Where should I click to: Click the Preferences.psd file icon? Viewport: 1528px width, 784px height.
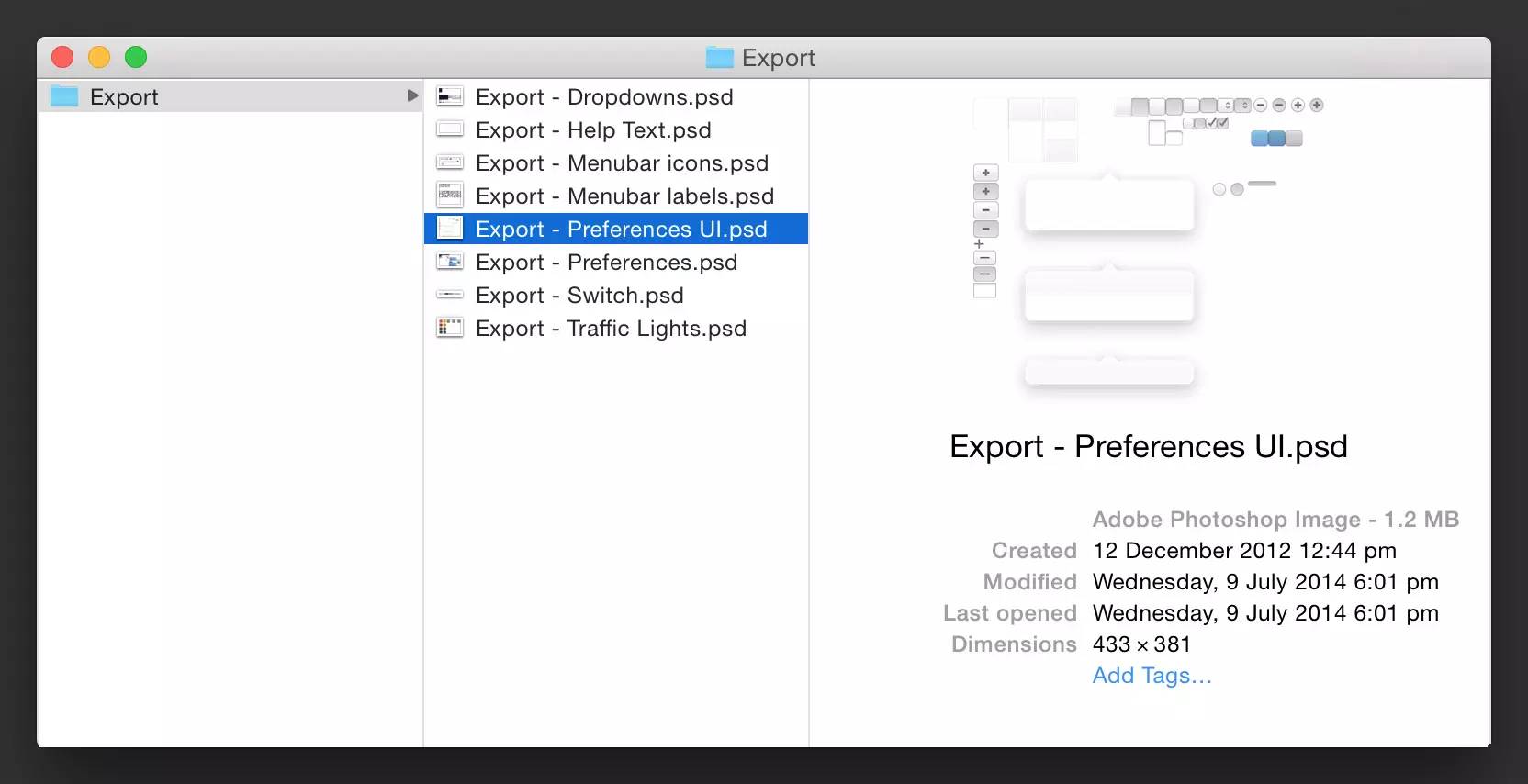[x=449, y=262]
